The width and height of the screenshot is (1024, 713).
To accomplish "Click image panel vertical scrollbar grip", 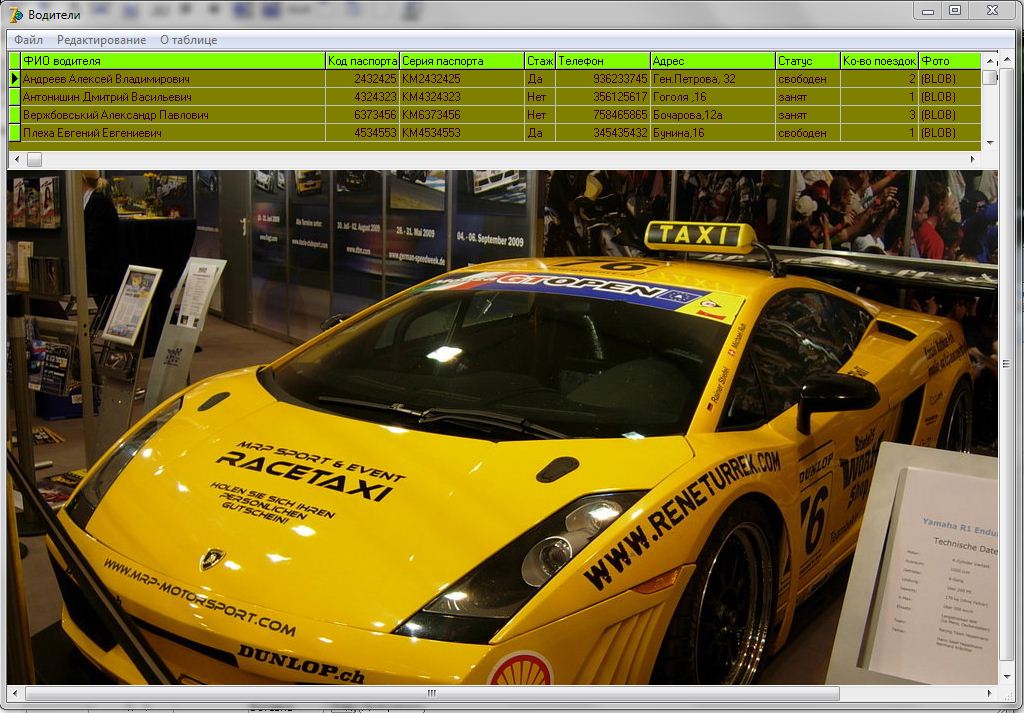I will point(1006,364).
